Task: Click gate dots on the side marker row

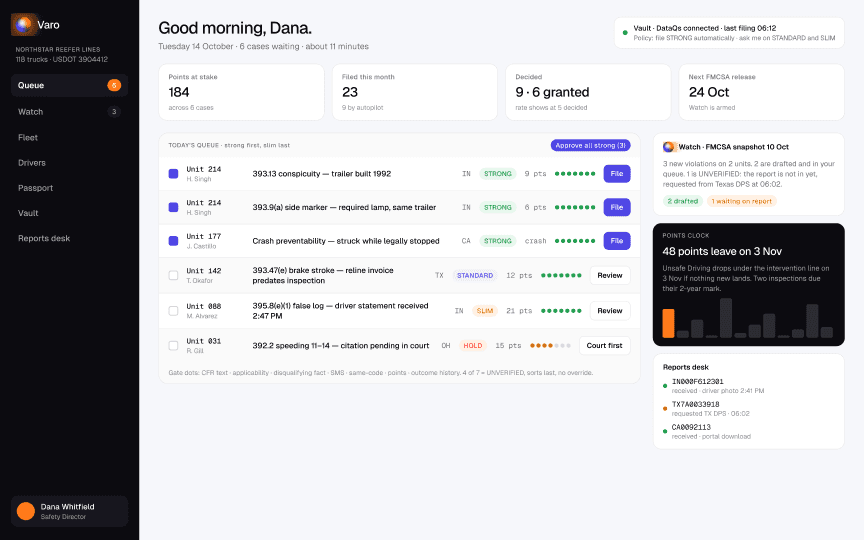Action: pos(575,207)
